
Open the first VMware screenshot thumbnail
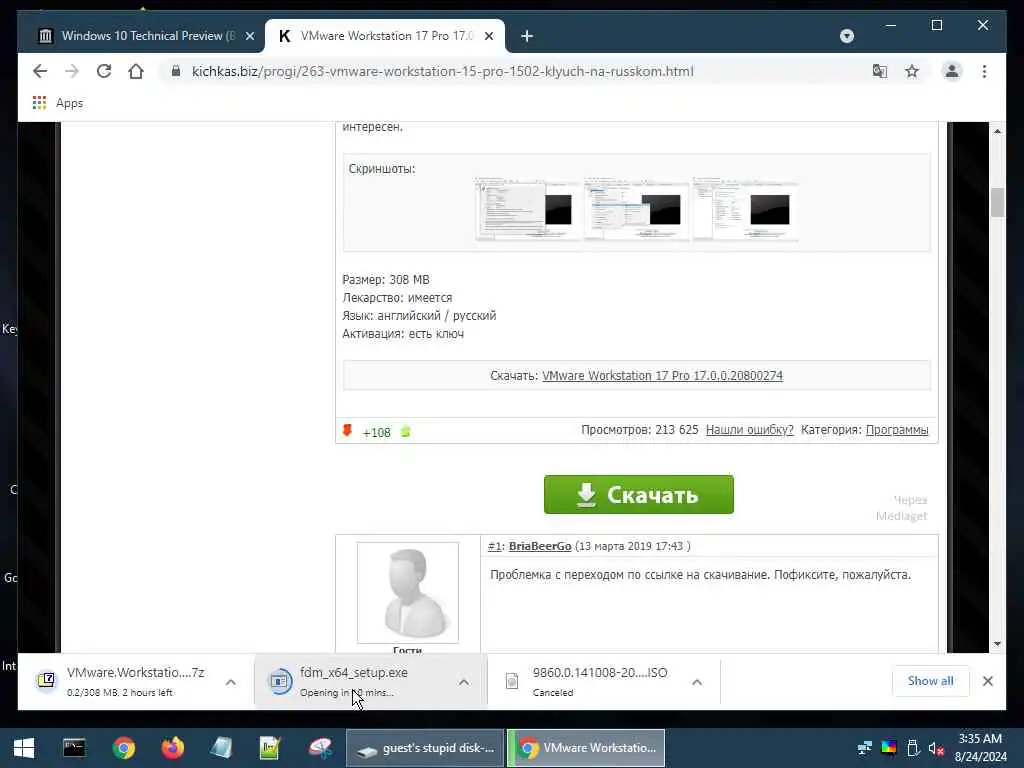pos(526,209)
